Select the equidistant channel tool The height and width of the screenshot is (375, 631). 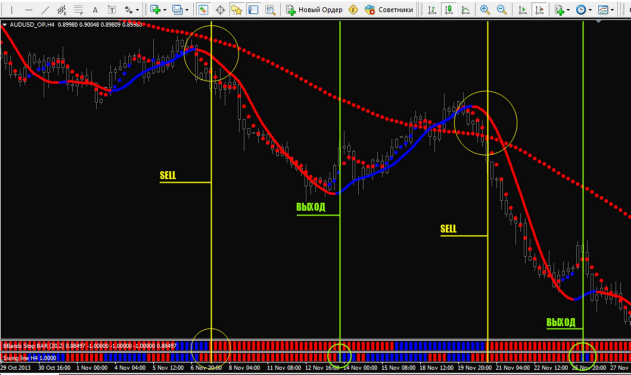[x=62, y=10]
